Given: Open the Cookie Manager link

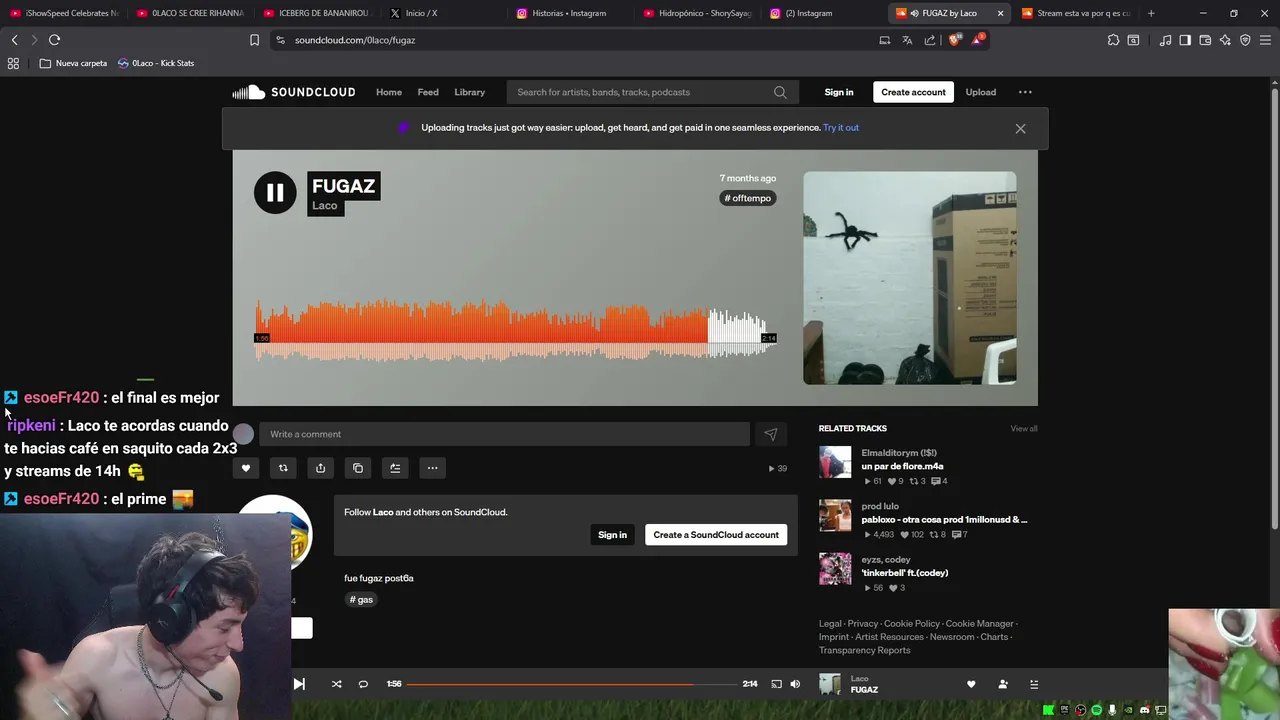Looking at the screenshot, I should tap(980, 624).
